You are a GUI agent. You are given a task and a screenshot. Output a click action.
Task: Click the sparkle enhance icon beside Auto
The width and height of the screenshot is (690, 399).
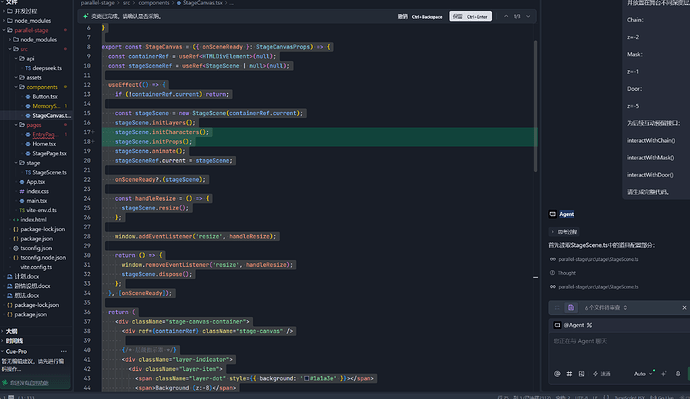tap(664, 373)
